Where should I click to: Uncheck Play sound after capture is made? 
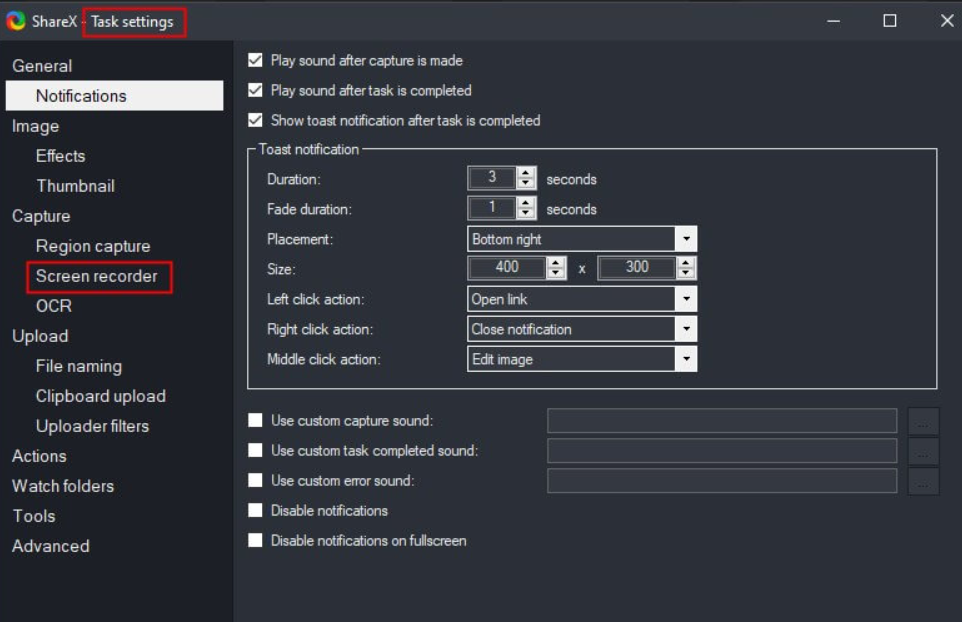coord(256,61)
